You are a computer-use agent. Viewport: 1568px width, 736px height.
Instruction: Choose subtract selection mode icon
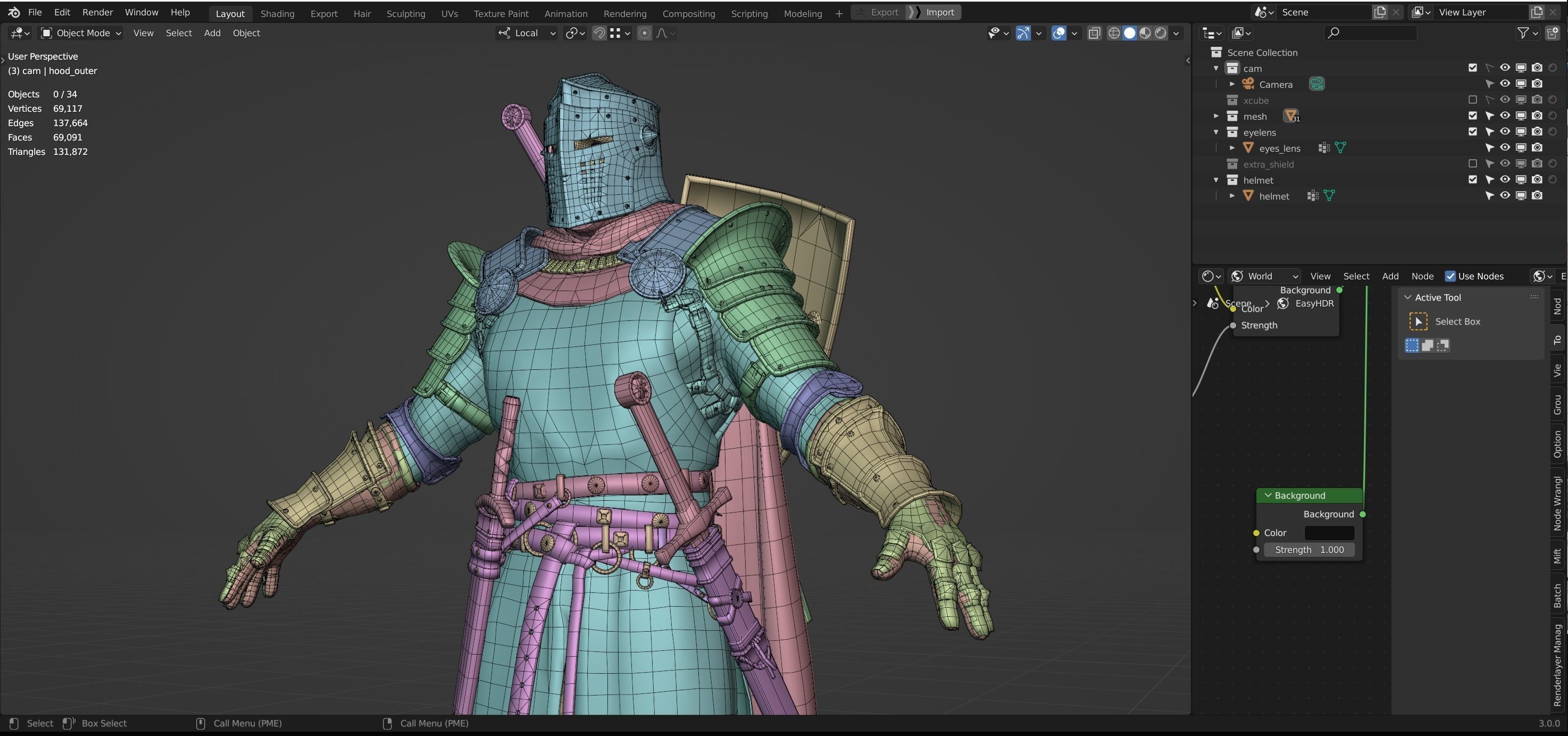point(1442,345)
